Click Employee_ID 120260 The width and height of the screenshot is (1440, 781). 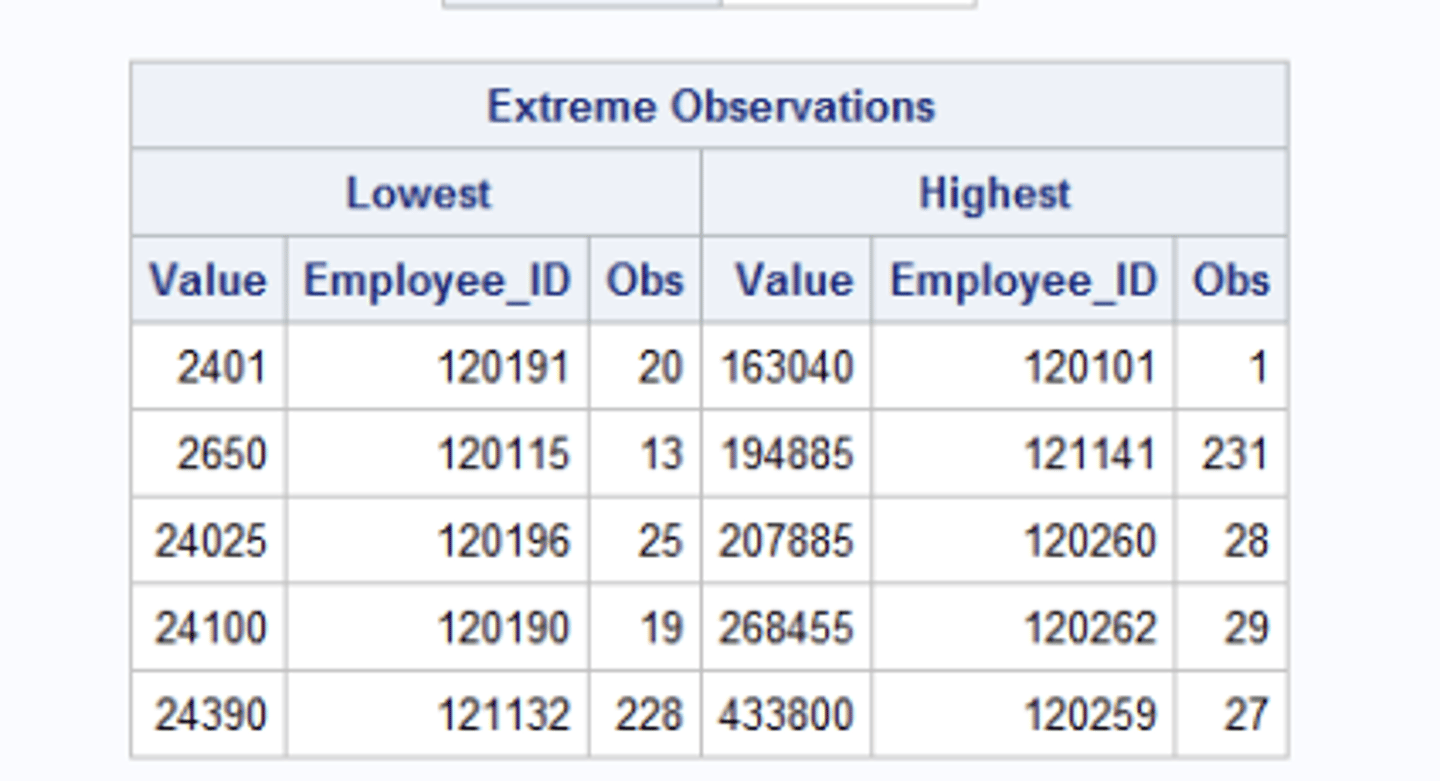coord(1090,541)
